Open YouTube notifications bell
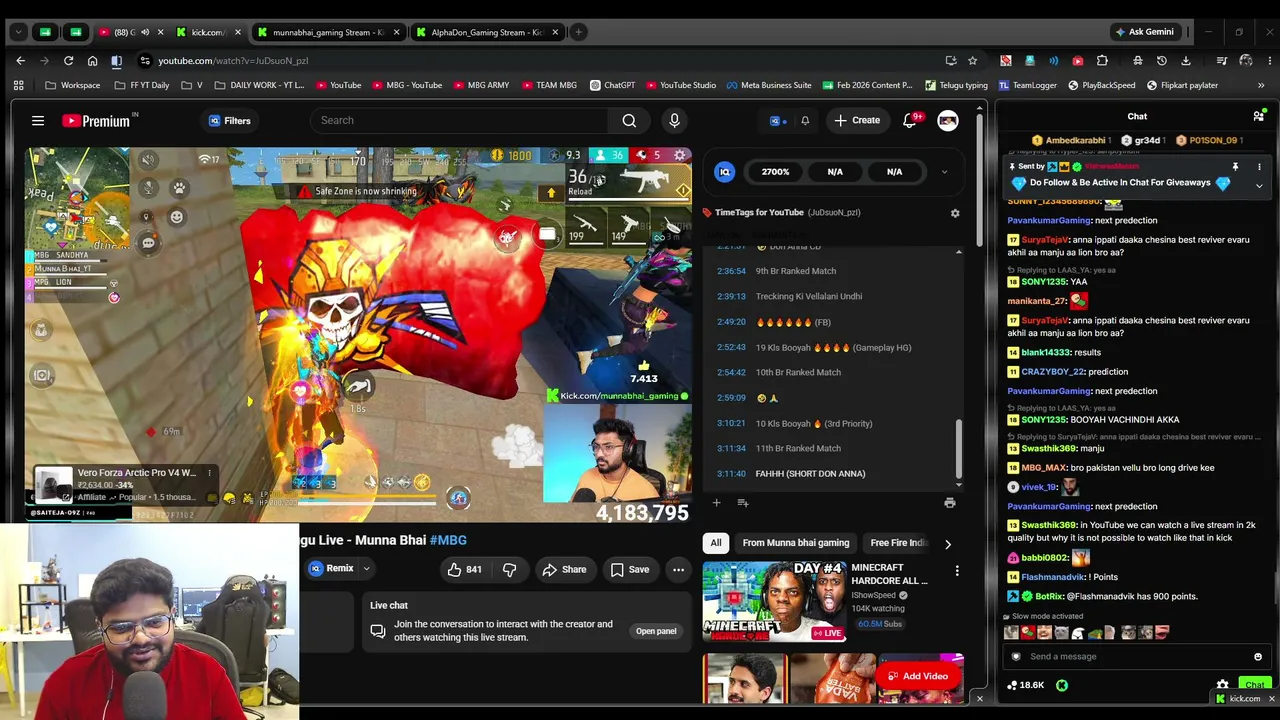 coord(909,120)
